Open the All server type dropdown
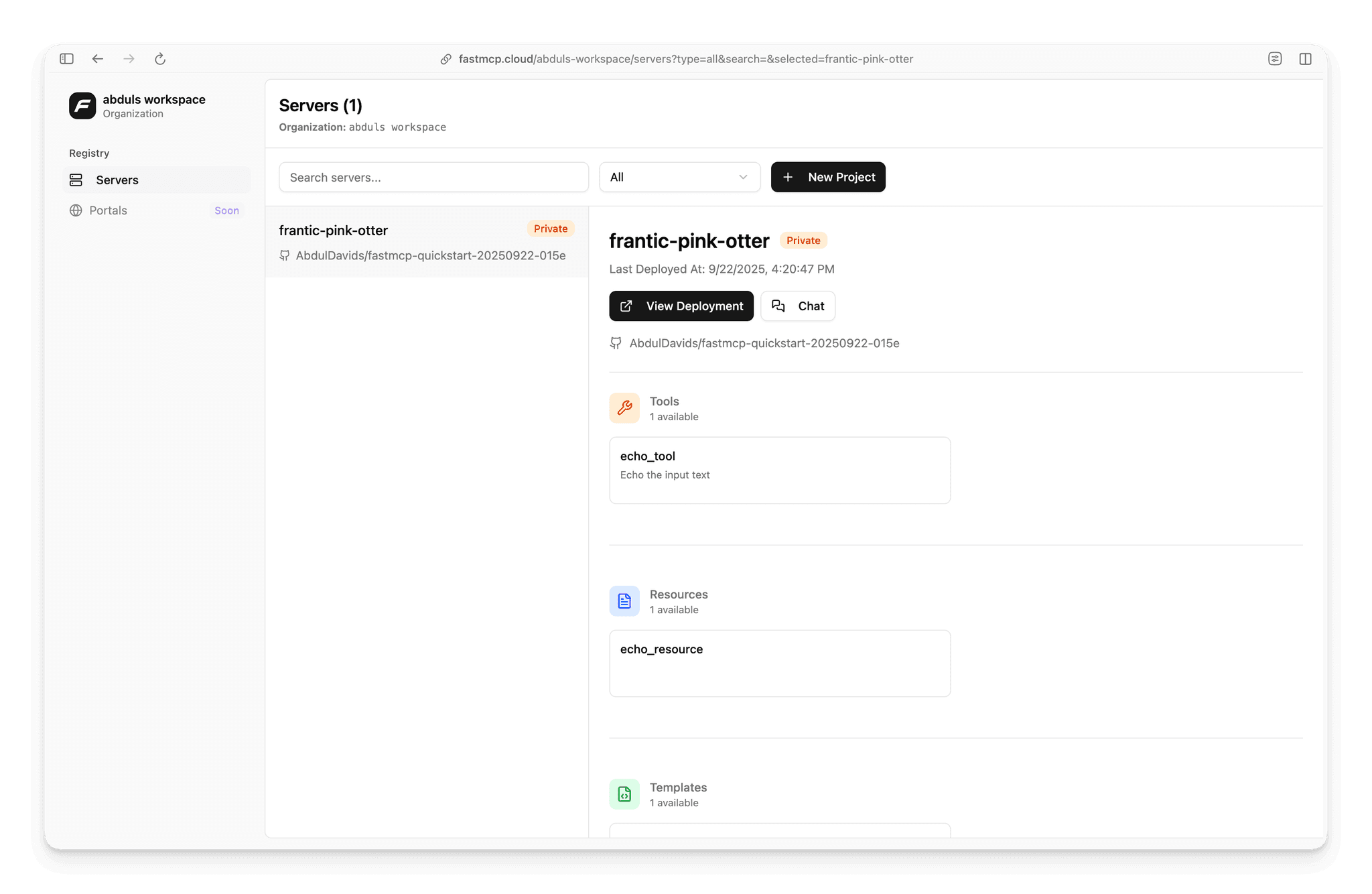Image resolution: width=1372 pixels, height=894 pixels. [679, 177]
